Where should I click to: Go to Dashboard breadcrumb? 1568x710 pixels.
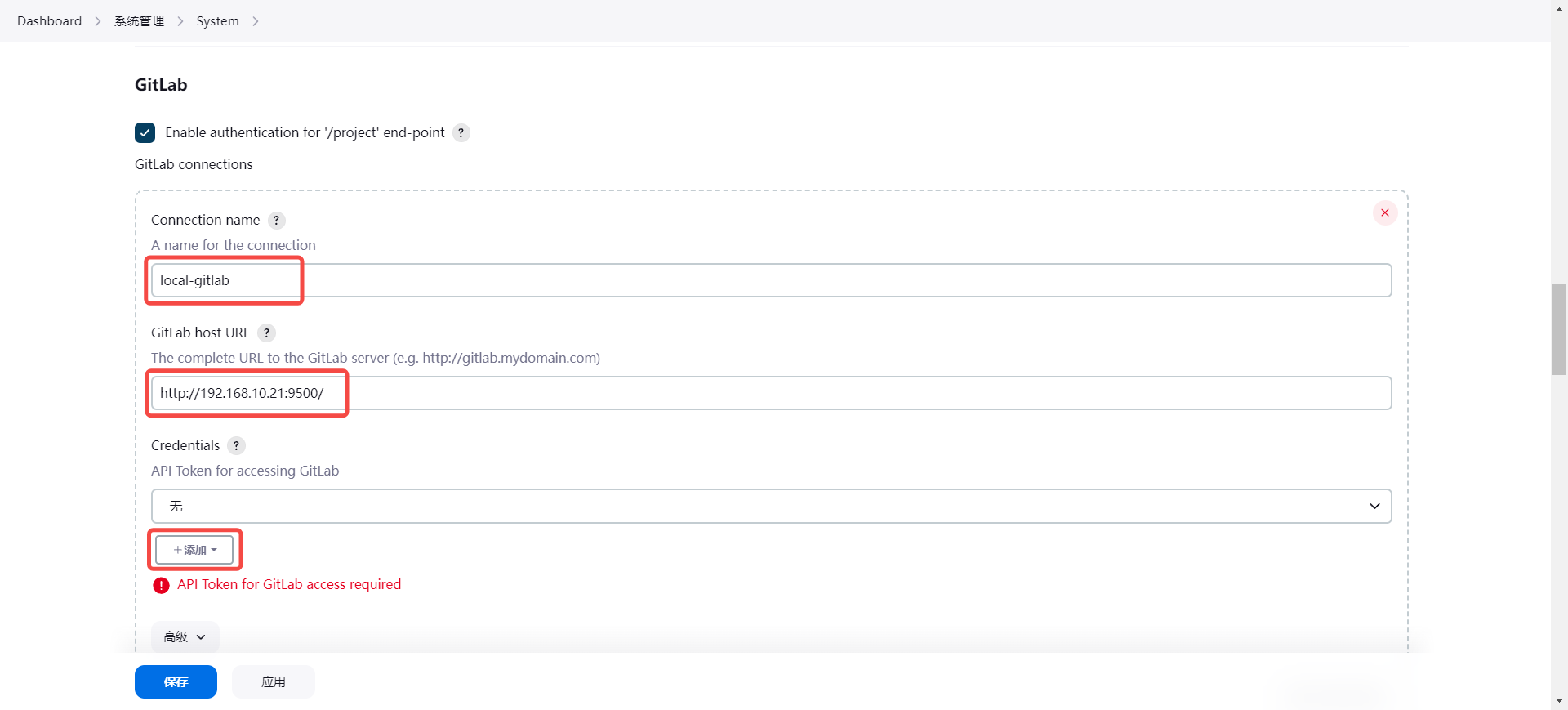(x=50, y=21)
